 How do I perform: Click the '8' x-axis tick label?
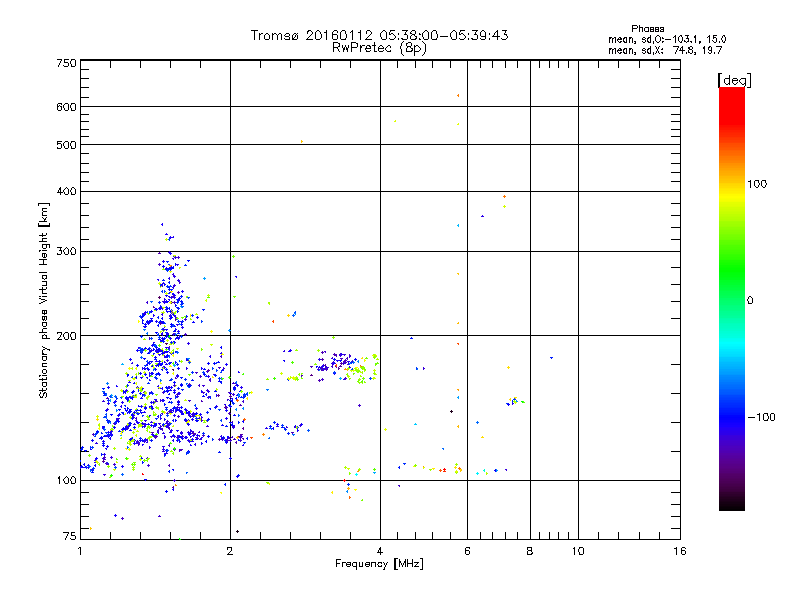530,551
